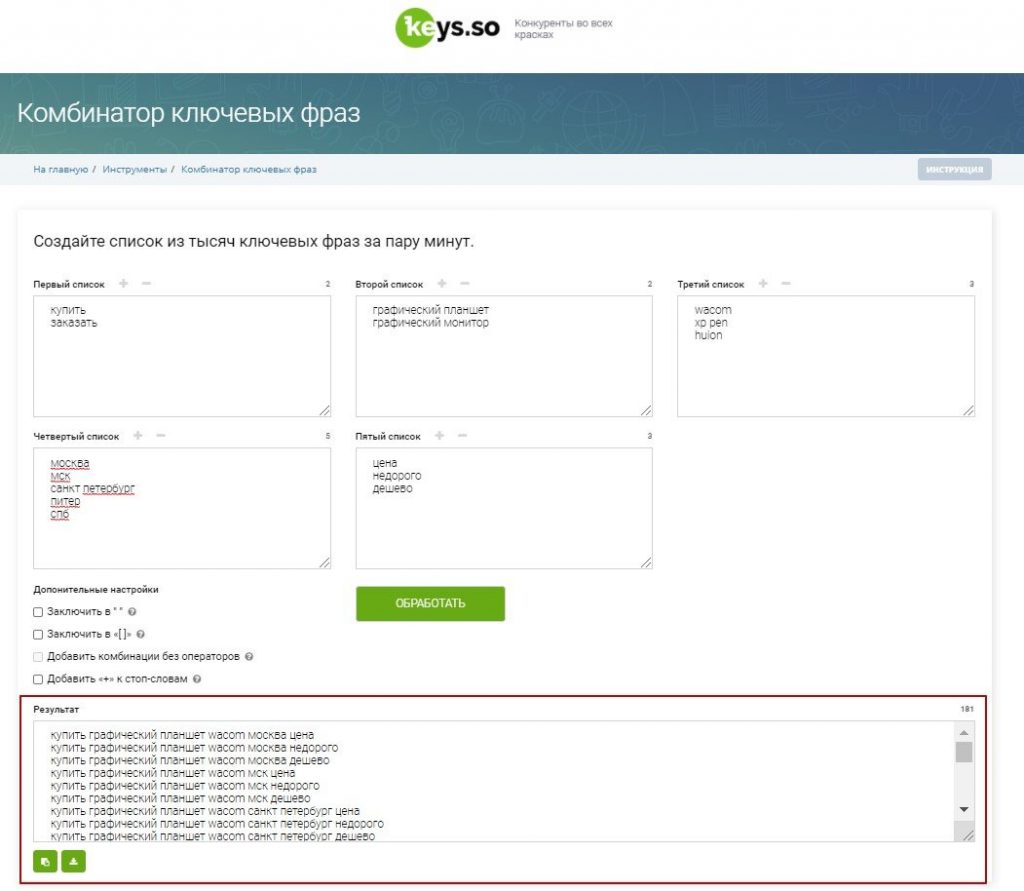Open the ИНСТРУКЦИЯ button
This screenshot has width=1024, height=891.
point(954,170)
